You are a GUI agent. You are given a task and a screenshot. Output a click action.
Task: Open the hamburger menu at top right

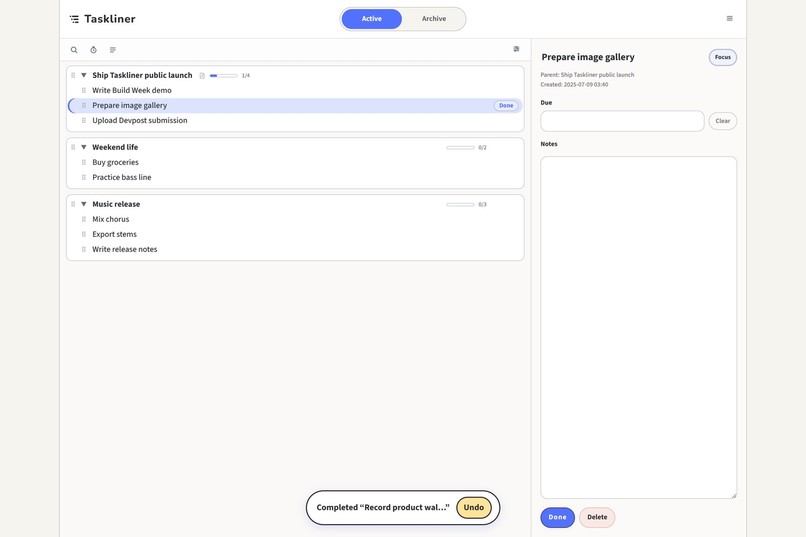[x=729, y=18]
